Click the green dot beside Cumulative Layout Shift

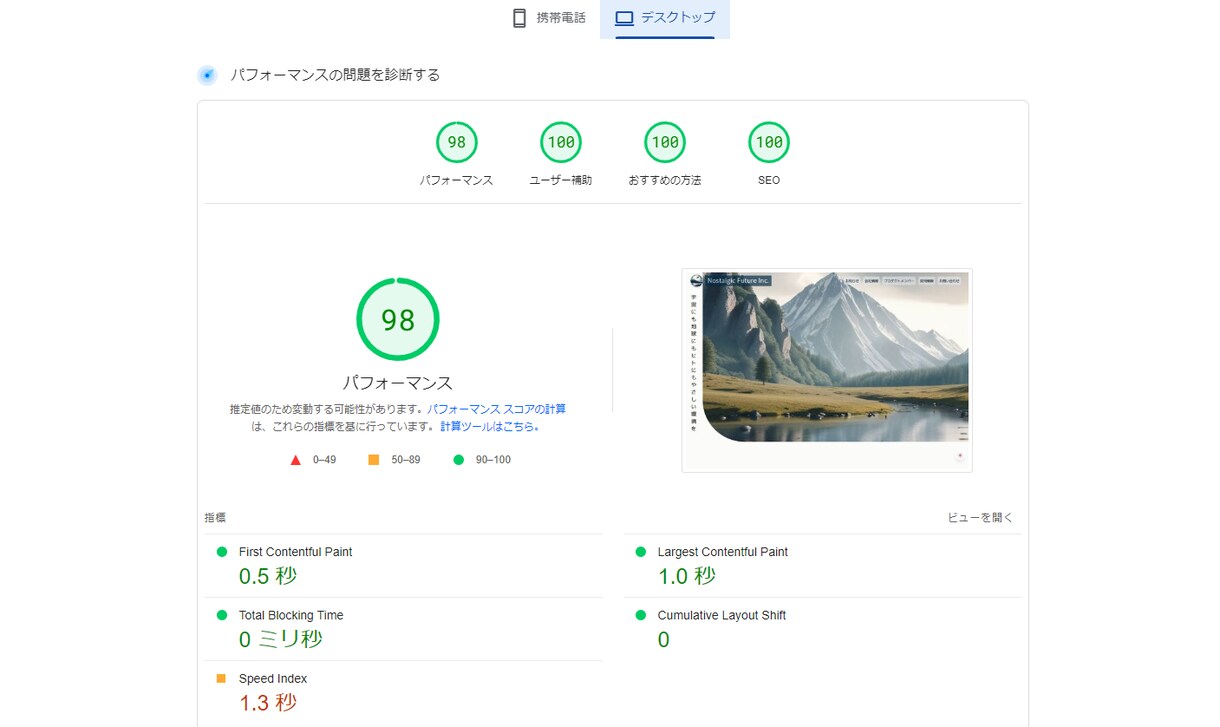pyautogui.click(x=640, y=615)
